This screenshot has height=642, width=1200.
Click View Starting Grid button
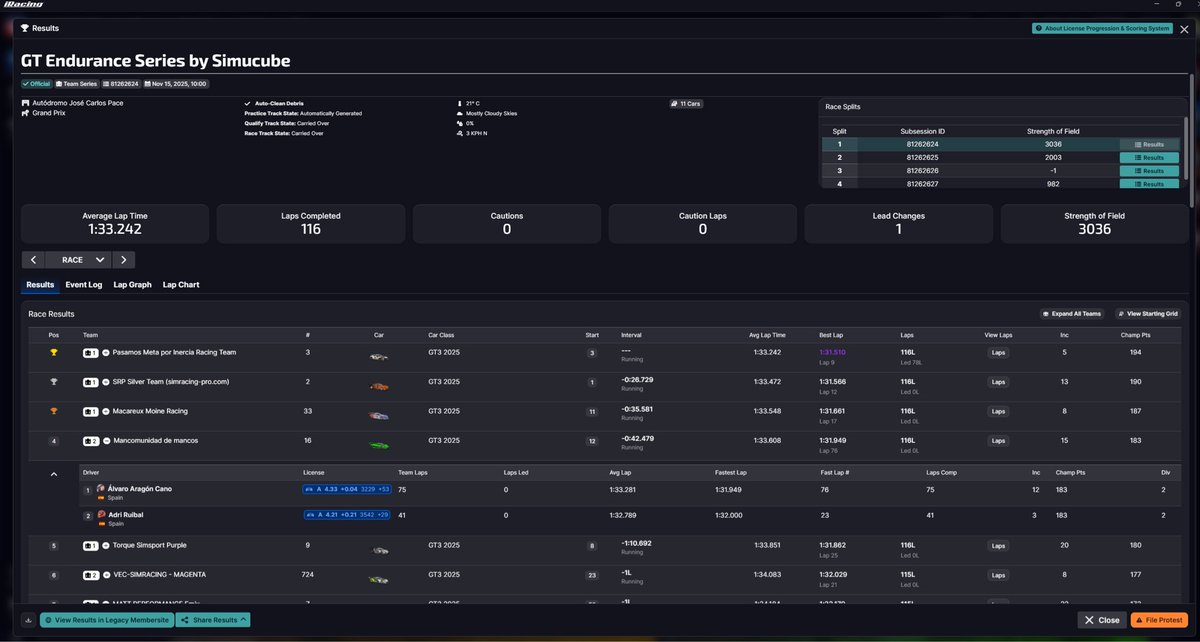[x=1148, y=314]
